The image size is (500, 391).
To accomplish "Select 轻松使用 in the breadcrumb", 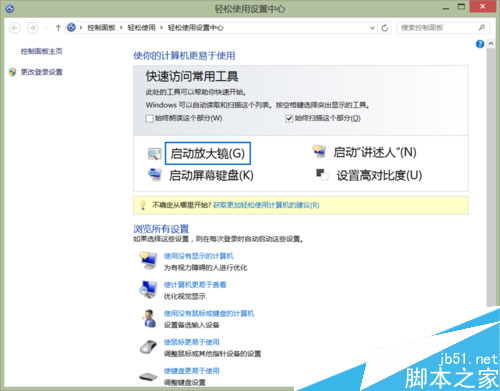I will pos(142,28).
